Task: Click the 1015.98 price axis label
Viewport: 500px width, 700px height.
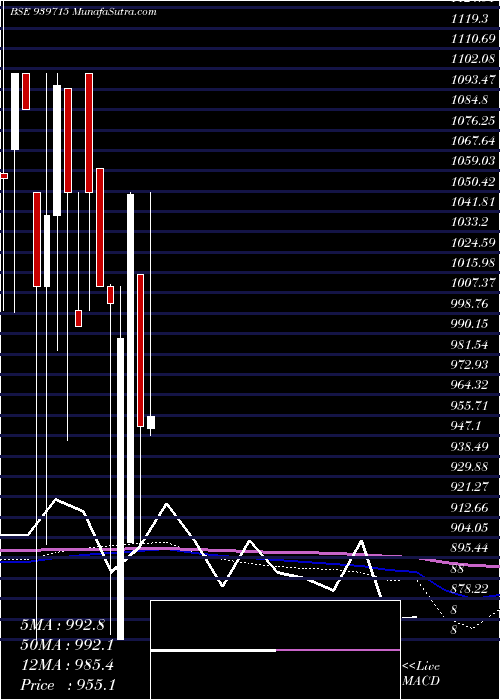Action: 473,263
